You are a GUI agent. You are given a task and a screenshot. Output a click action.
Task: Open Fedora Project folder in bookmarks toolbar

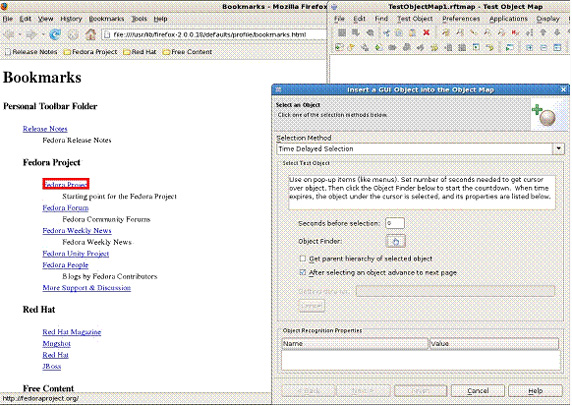point(90,52)
